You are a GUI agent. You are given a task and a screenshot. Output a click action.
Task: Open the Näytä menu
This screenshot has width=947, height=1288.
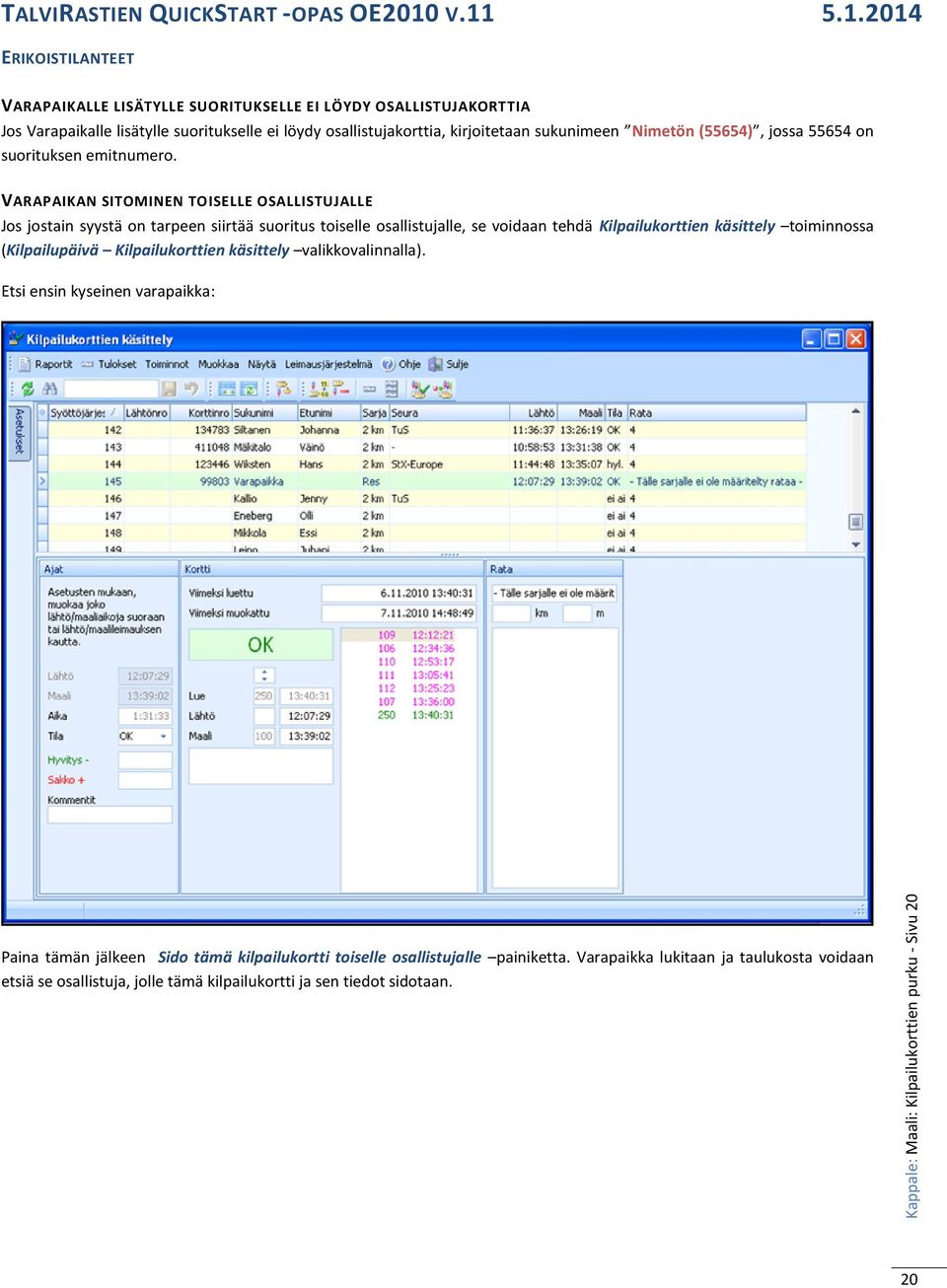tap(261, 364)
